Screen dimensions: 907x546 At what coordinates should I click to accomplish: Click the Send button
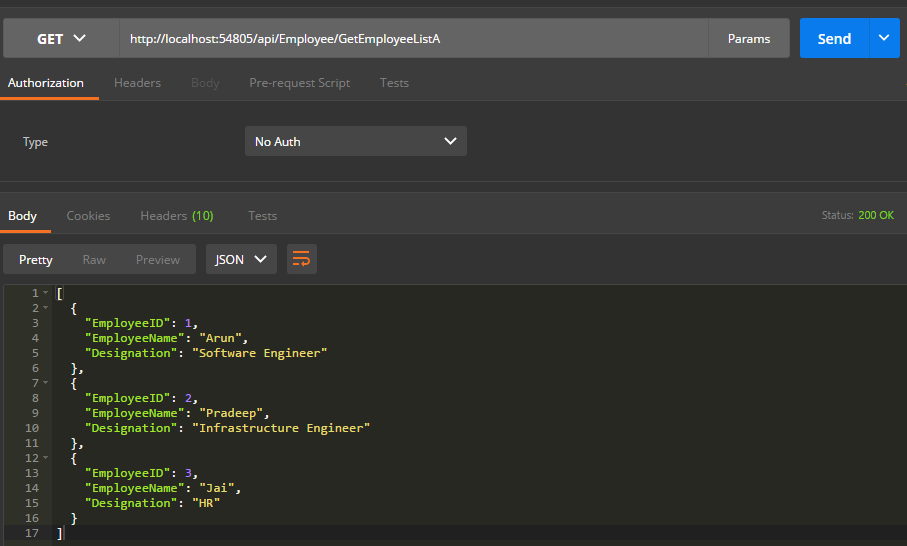(x=834, y=39)
